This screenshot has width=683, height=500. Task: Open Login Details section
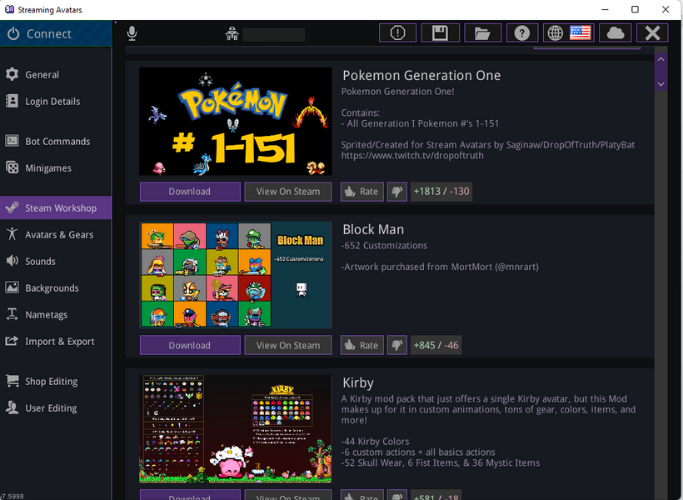56,101
